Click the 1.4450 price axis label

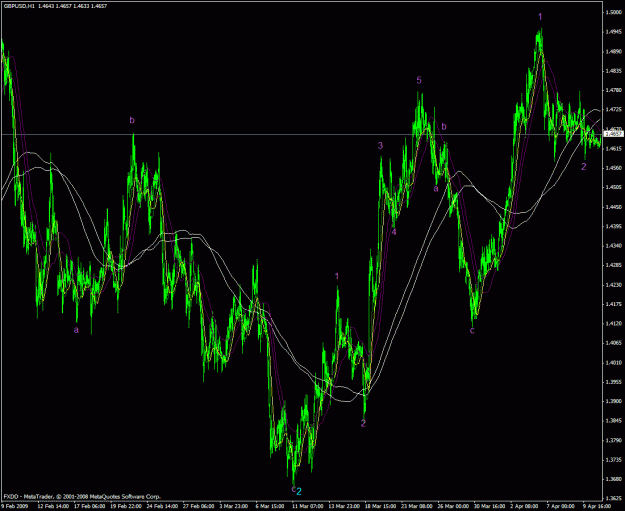614,207
